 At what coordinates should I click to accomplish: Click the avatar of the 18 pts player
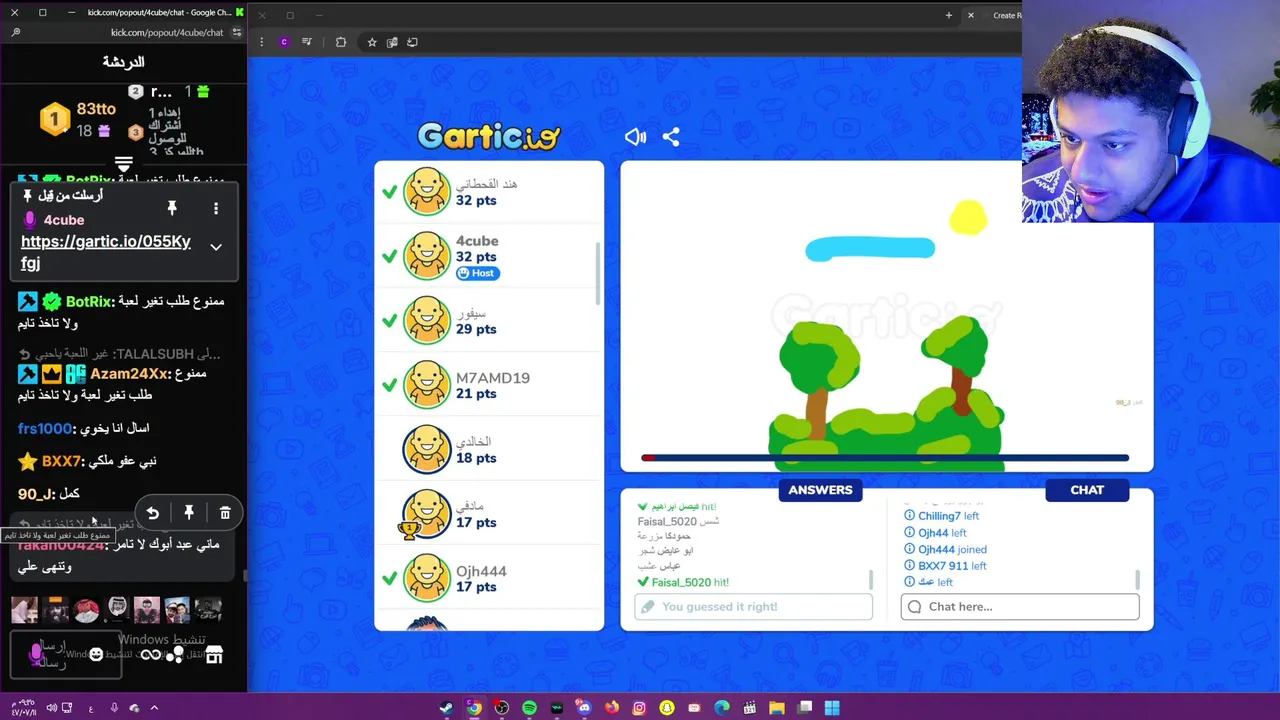coord(427,450)
